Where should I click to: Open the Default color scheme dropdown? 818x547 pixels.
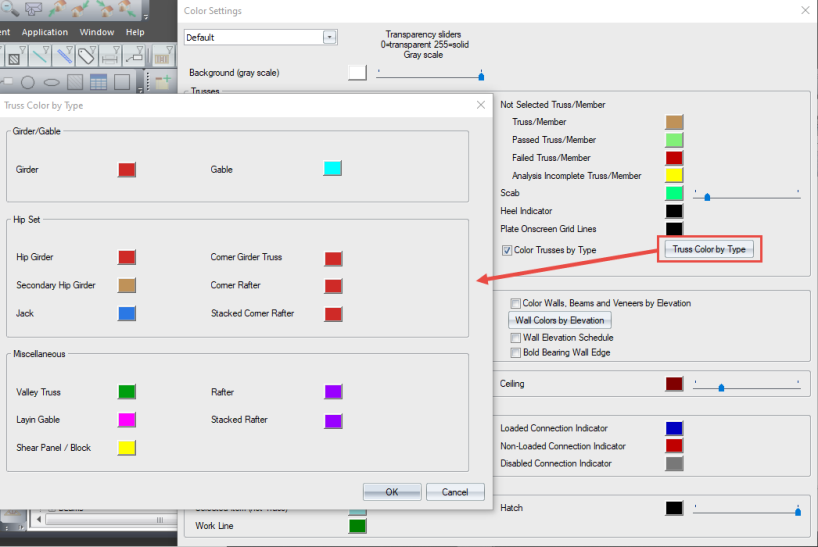pos(329,38)
